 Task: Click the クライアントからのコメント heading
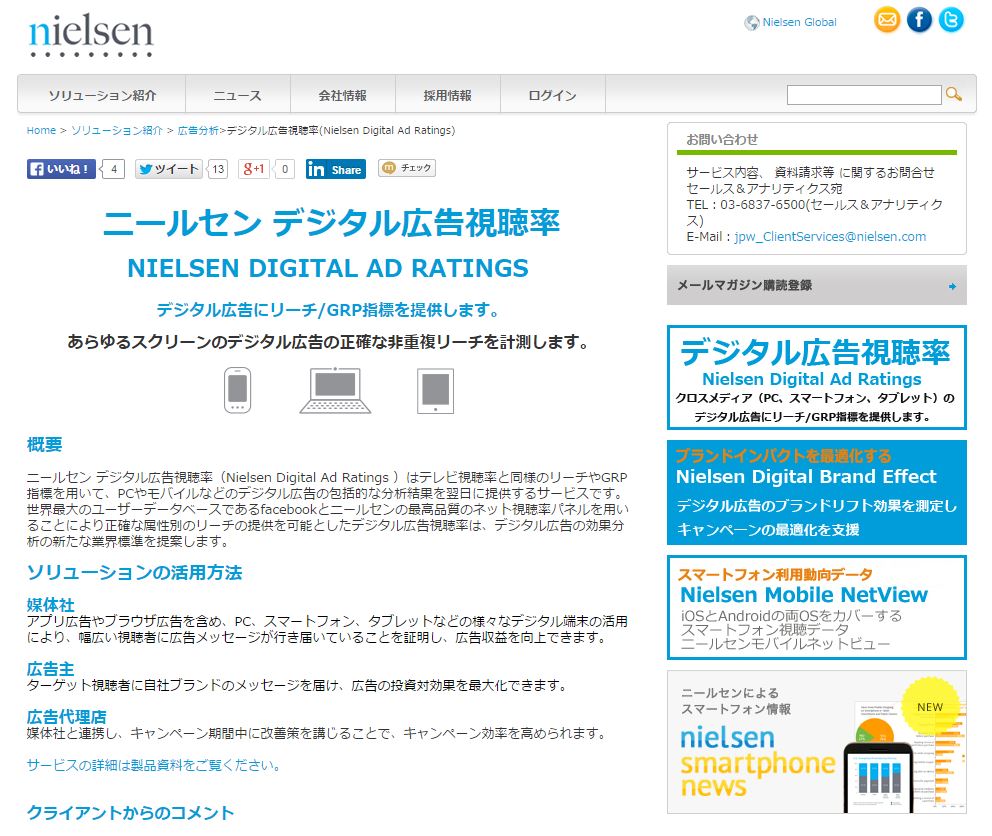click(130, 813)
